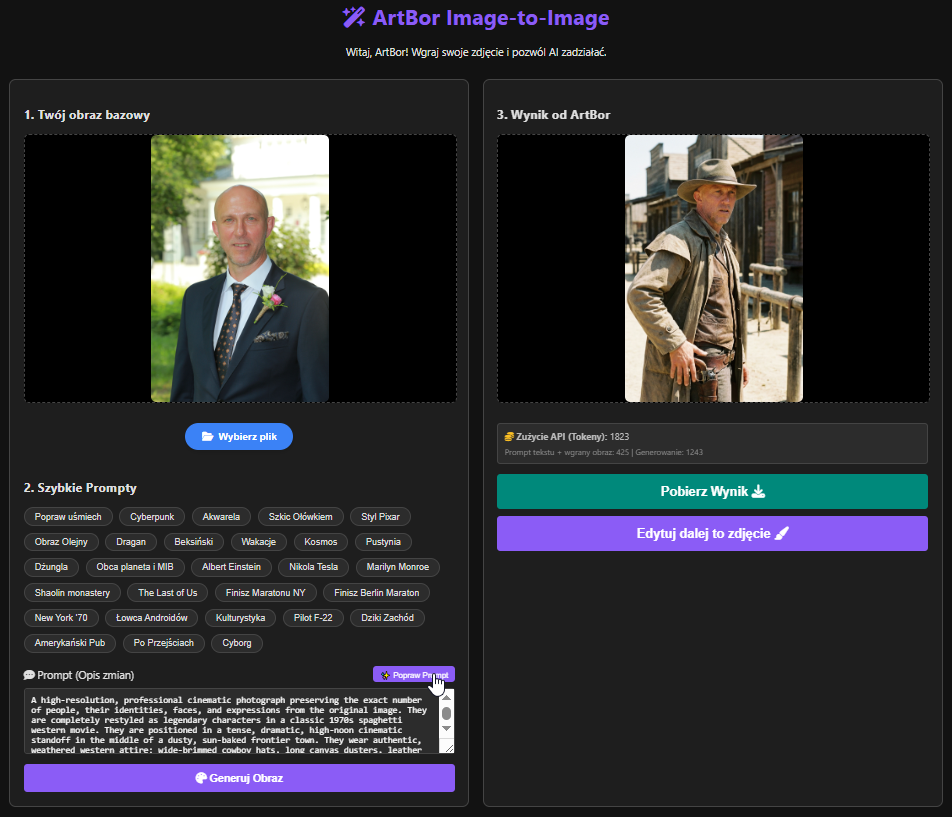Click the download icon on Pobierz Wynik
The image size is (952, 817).
[758, 491]
